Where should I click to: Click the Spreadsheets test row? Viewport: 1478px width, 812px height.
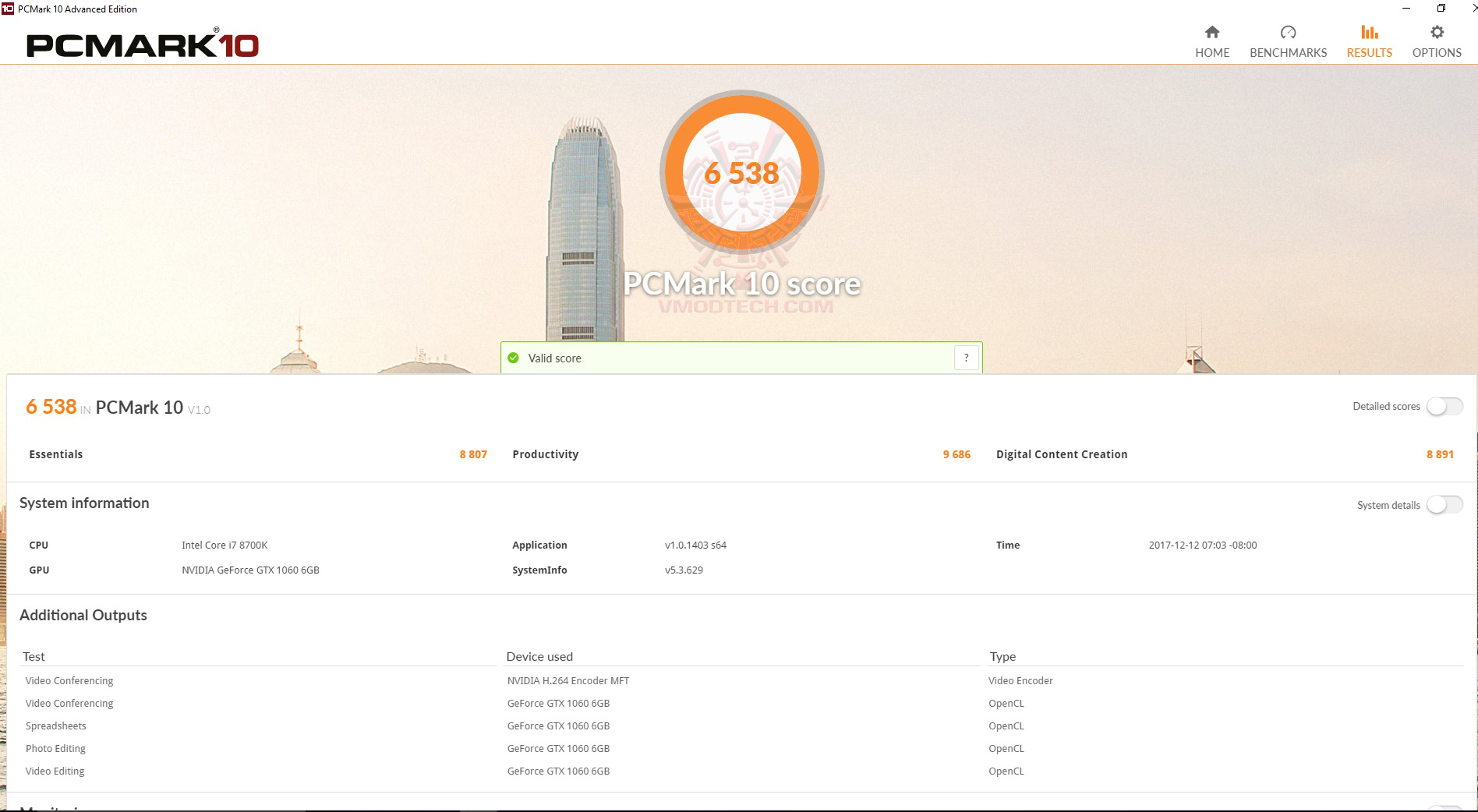[55, 726]
